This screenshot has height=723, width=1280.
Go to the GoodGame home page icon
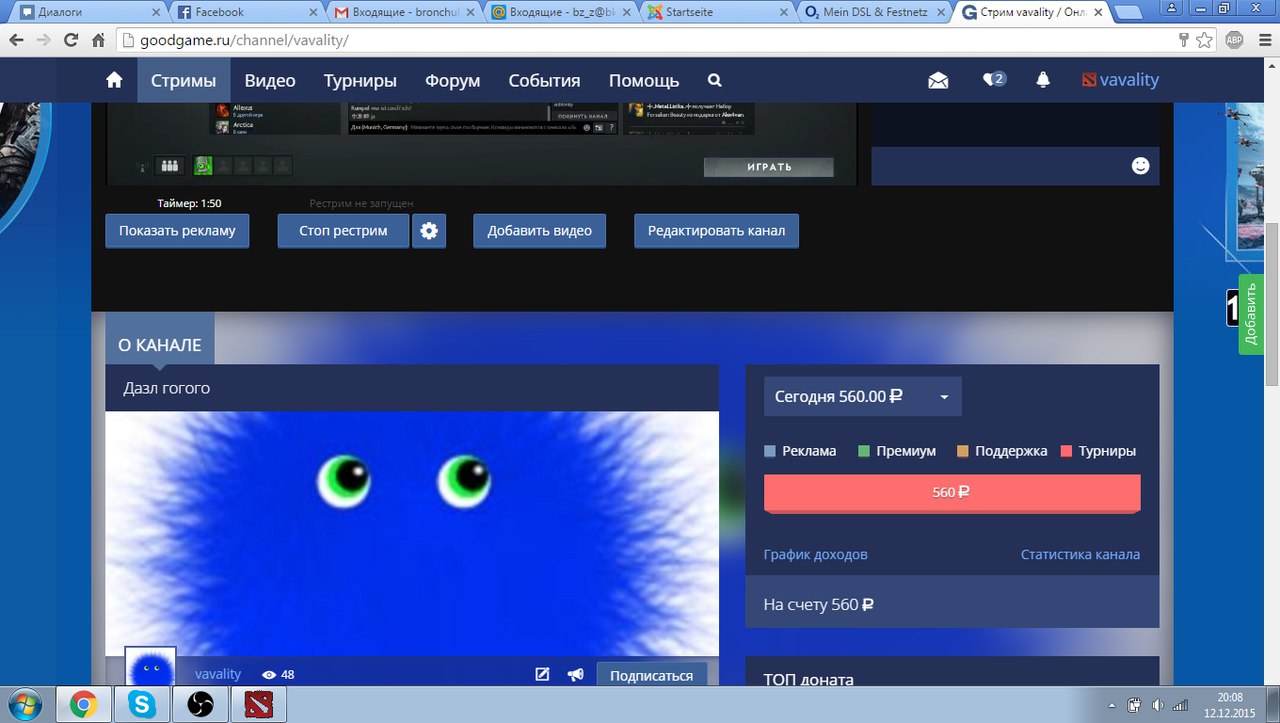(114, 80)
